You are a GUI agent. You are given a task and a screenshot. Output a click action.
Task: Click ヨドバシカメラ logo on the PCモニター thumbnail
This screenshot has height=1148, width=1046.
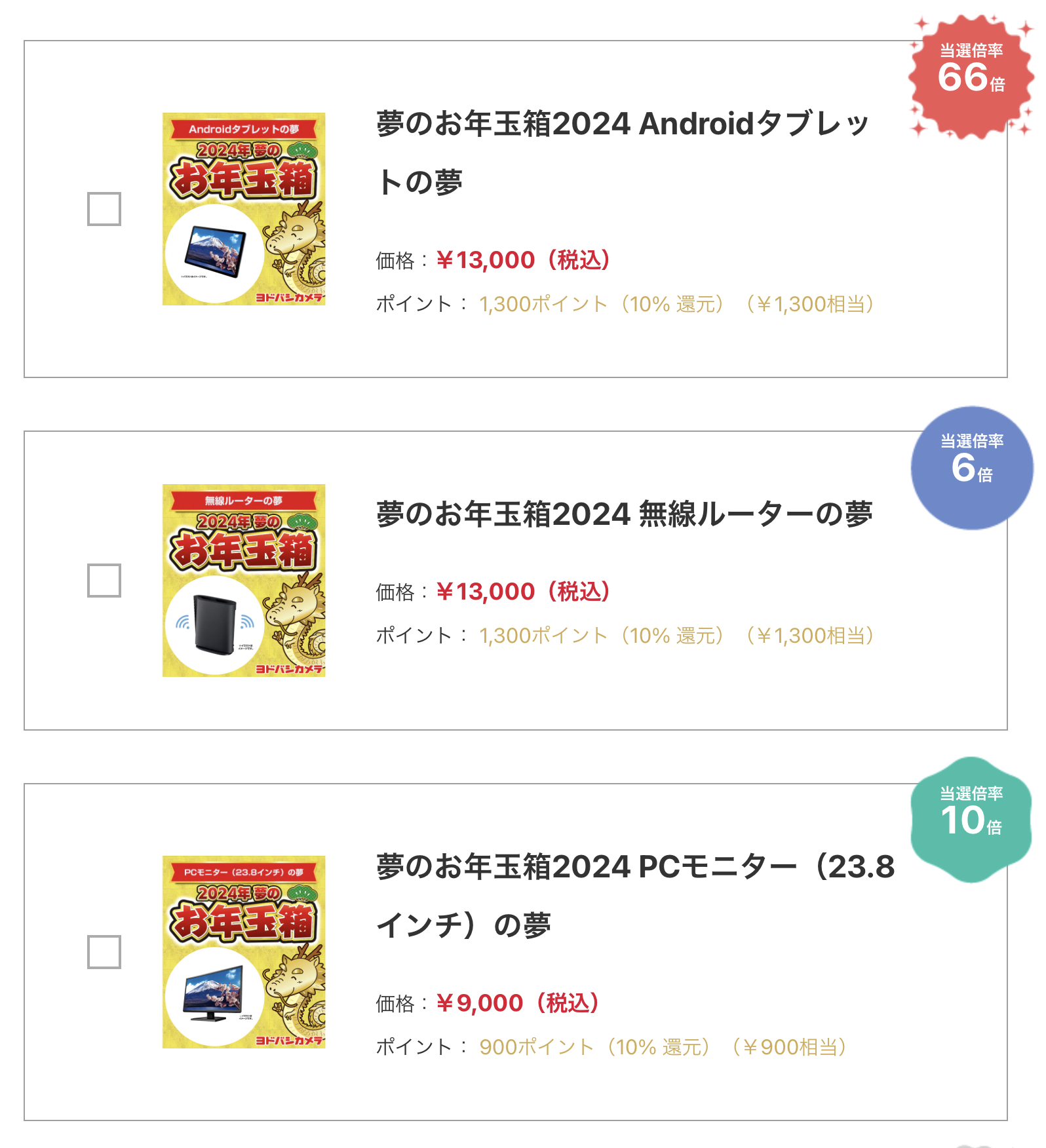click(x=289, y=1041)
